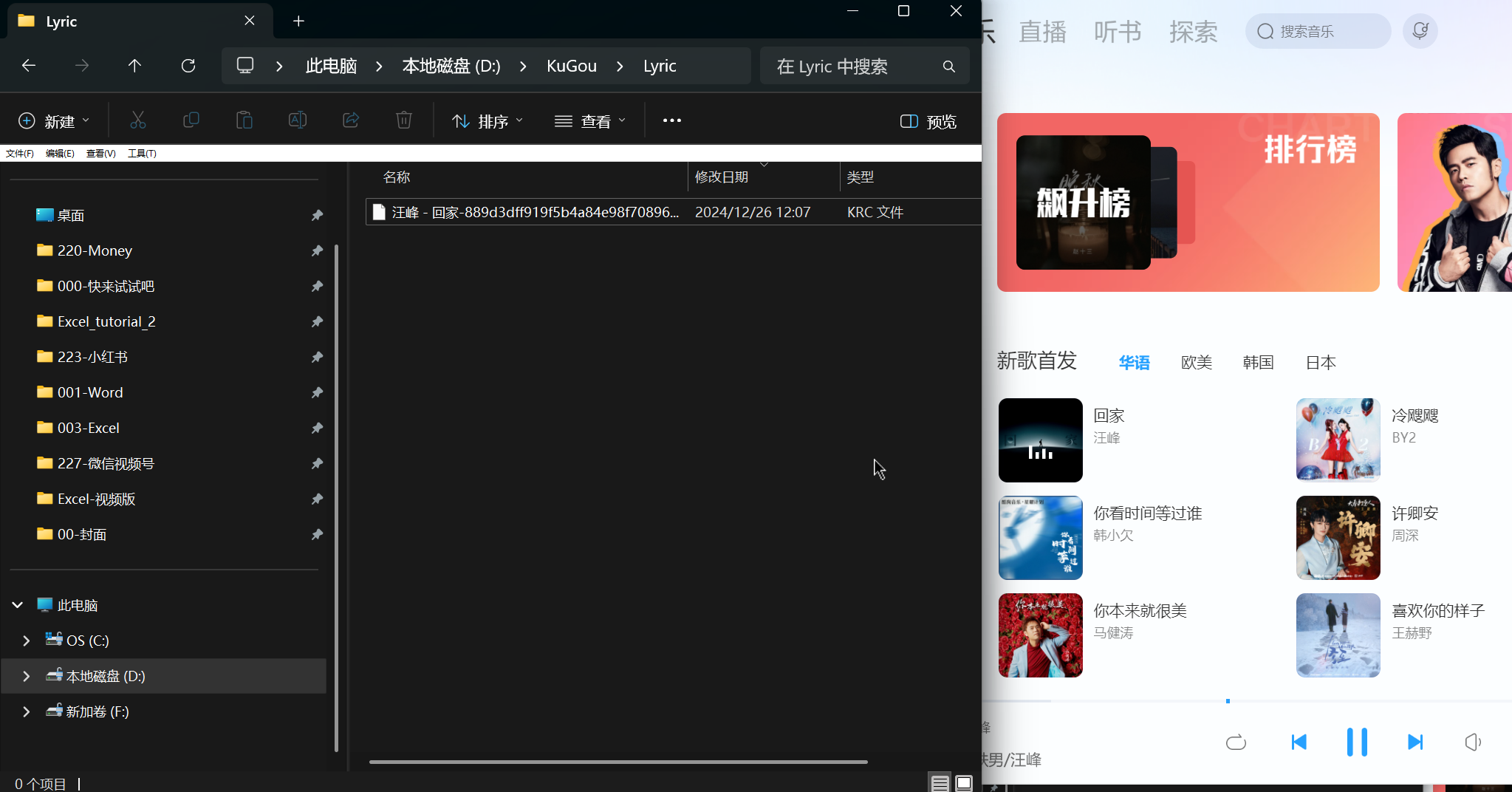The height and width of the screenshot is (792, 1512).
Task: Click the 在 Lyric 中搜索 search box
Action: 864,66
